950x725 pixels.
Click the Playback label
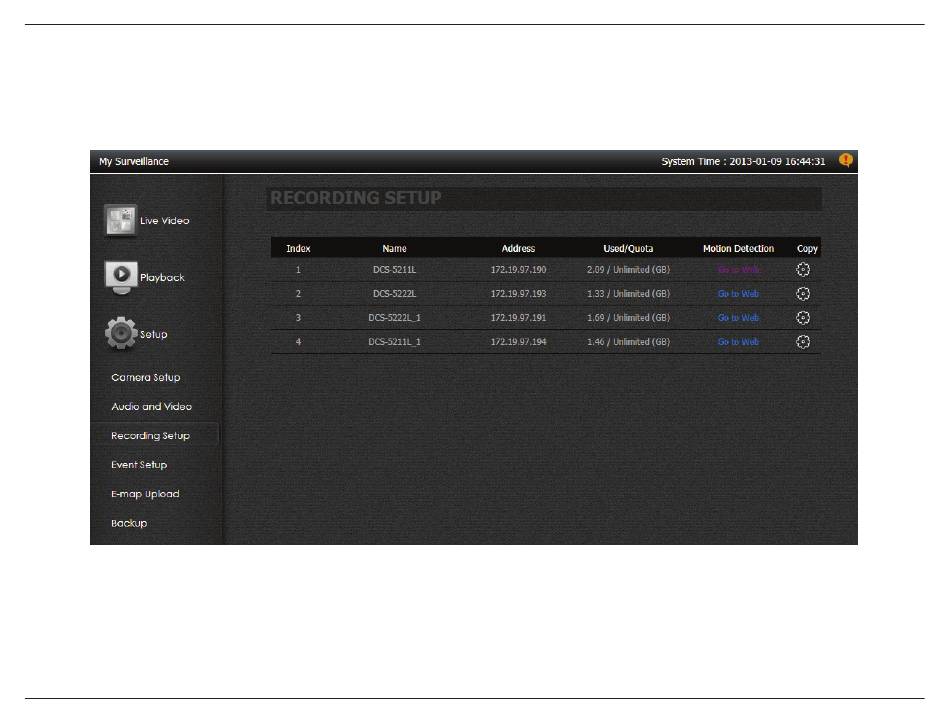click(162, 277)
